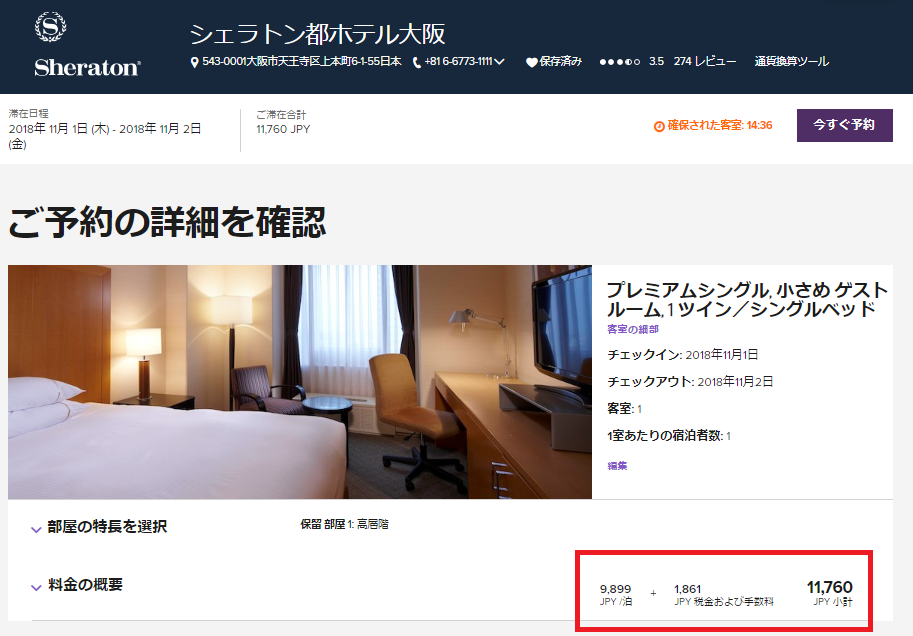Click the 編集 link
Screen dimensions: 913x636
(x=617, y=465)
